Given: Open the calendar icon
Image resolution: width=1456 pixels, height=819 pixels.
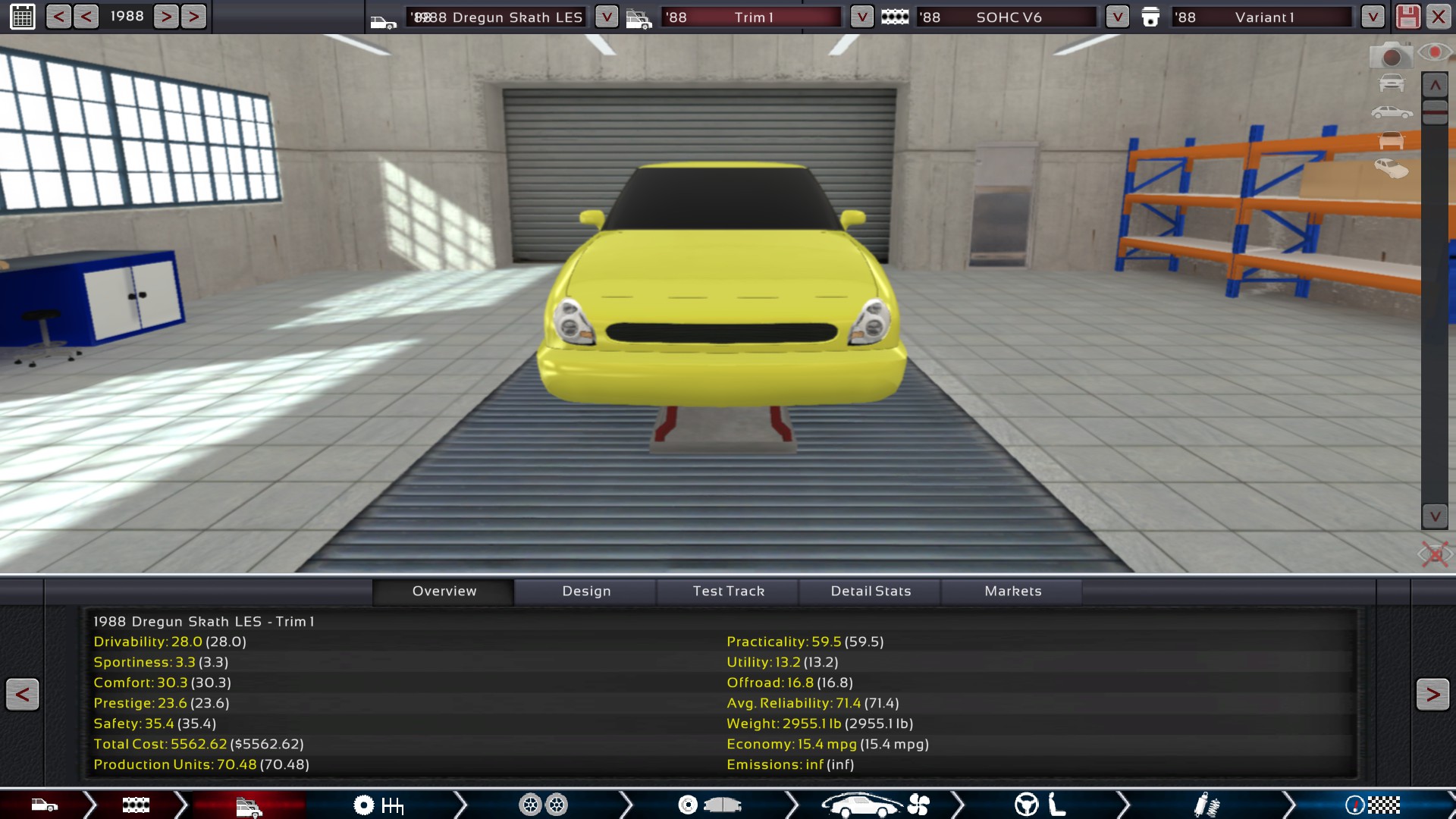Looking at the screenshot, I should point(22,16).
